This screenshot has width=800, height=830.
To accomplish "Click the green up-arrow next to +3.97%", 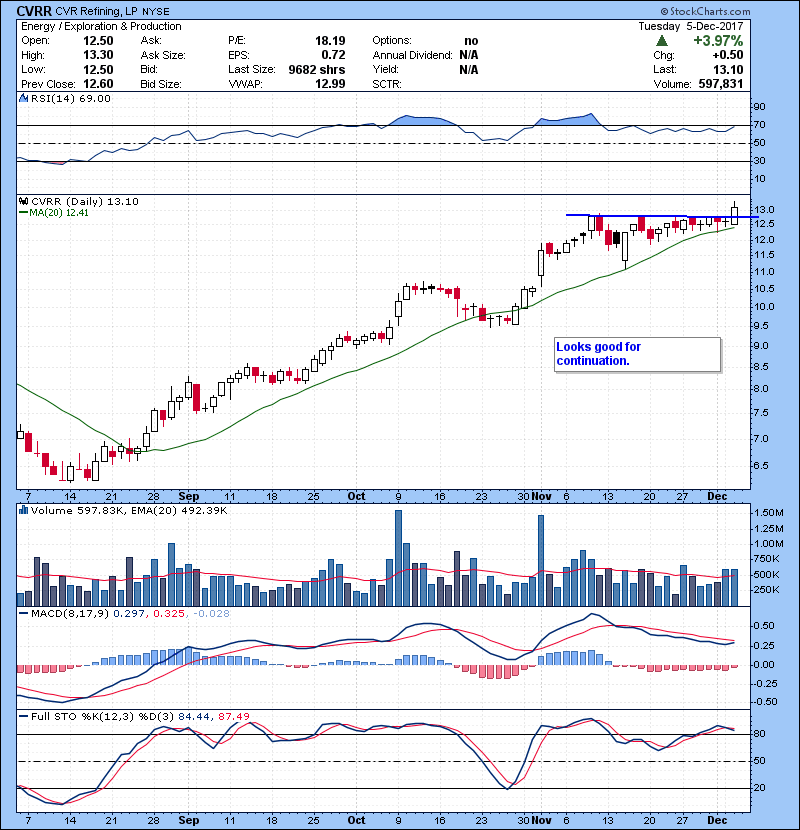I will [662, 41].
